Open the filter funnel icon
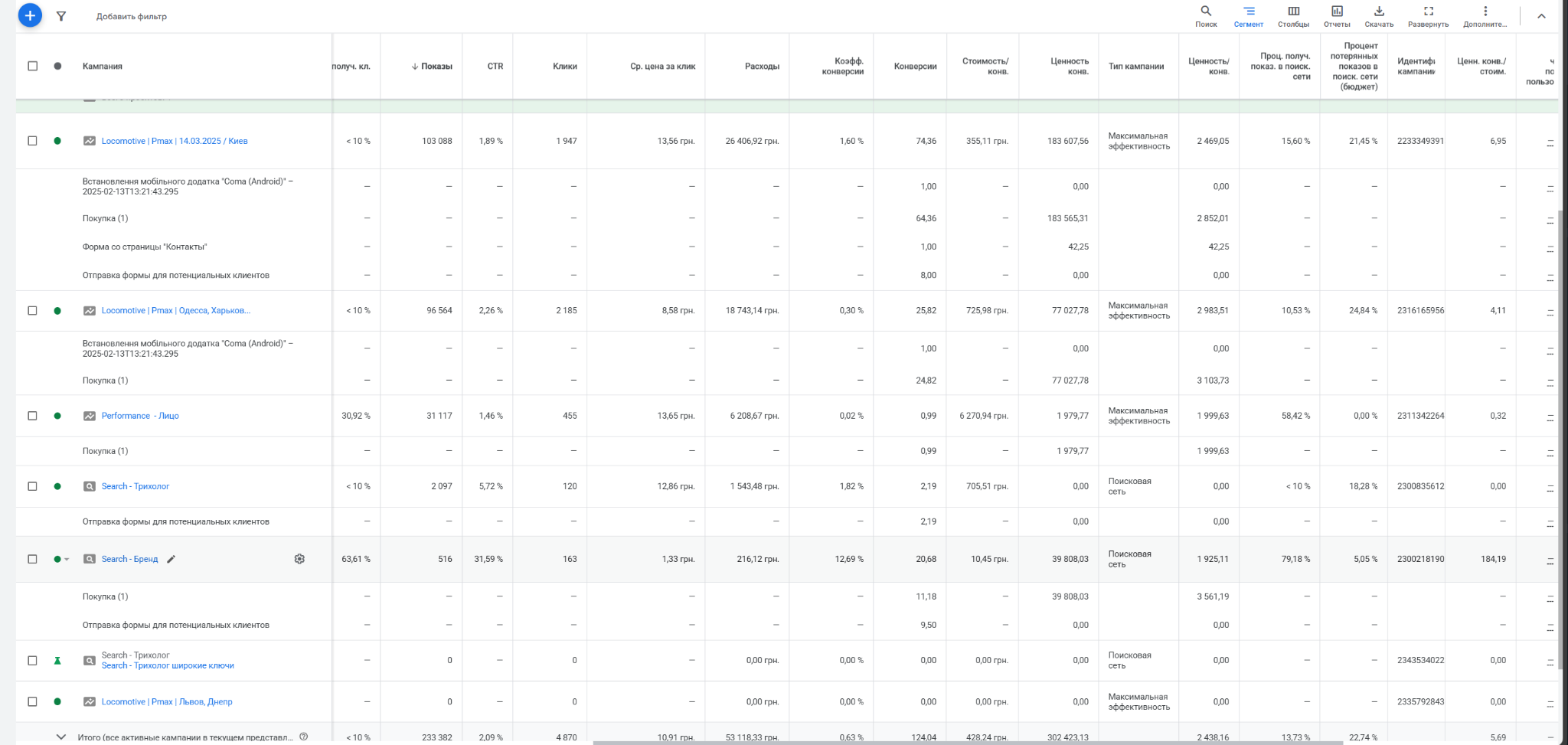The image size is (1568, 745). (x=61, y=16)
